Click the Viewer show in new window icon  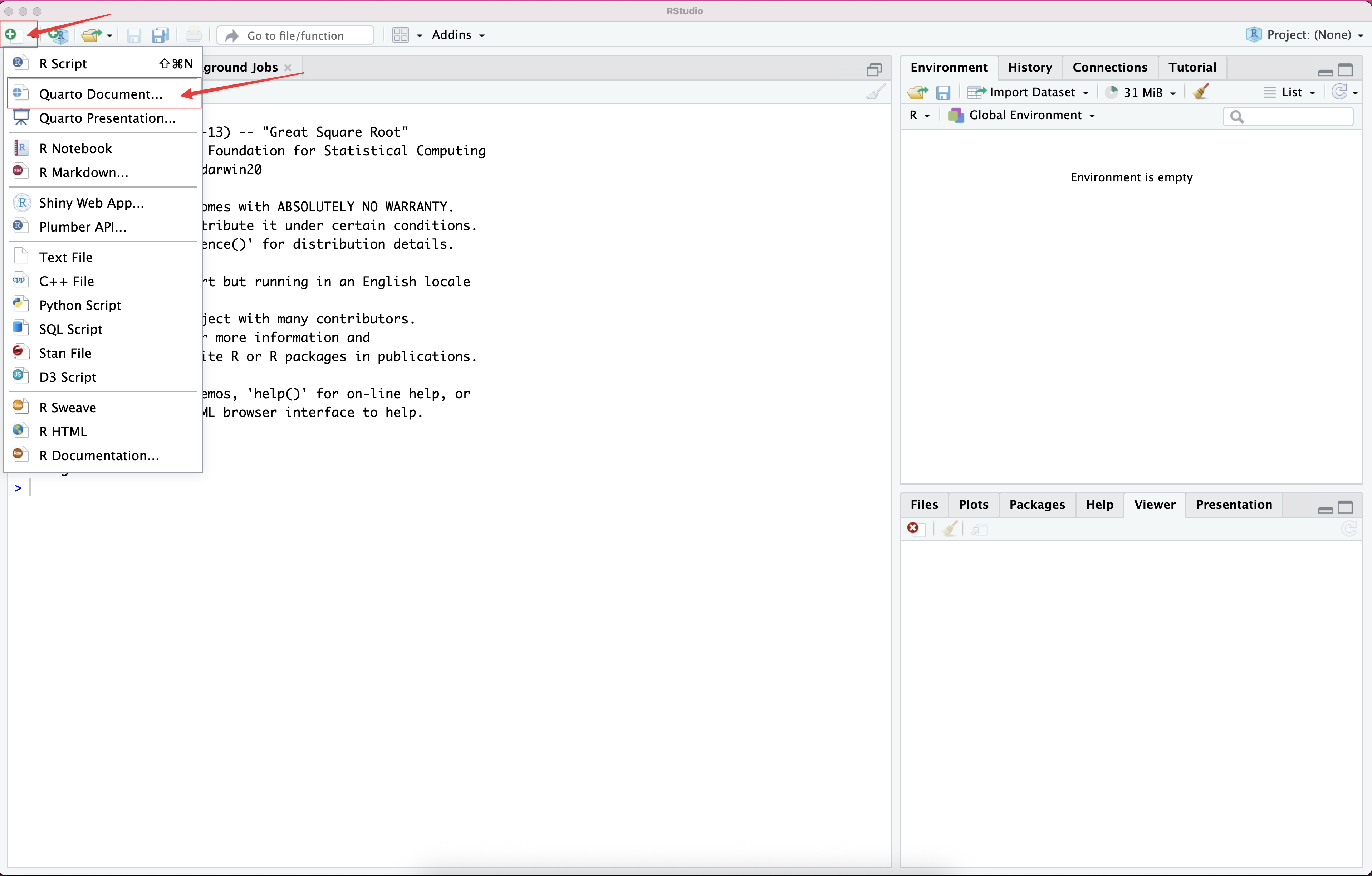point(979,530)
